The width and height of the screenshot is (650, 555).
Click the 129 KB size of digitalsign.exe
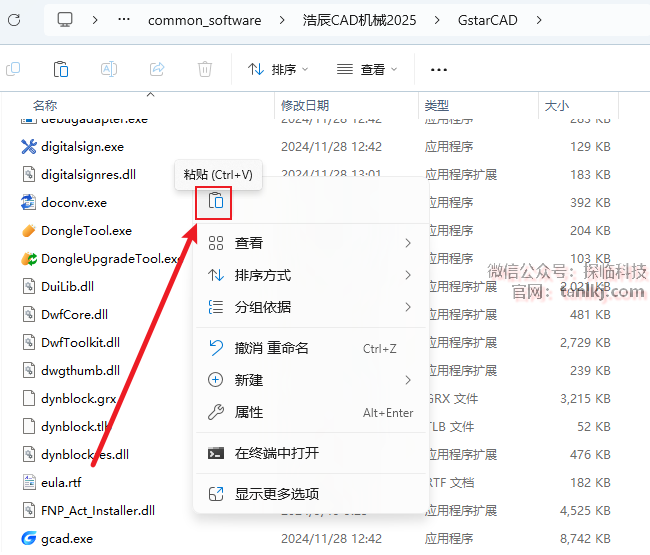[x=590, y=147]
